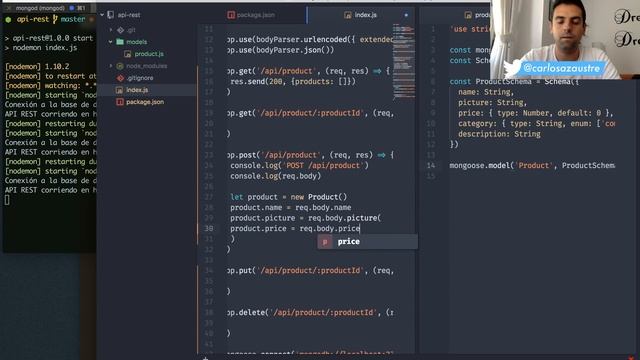
Task: Click the app.delete '/api/product/:productId' line
Action: (x=310, y=313)
